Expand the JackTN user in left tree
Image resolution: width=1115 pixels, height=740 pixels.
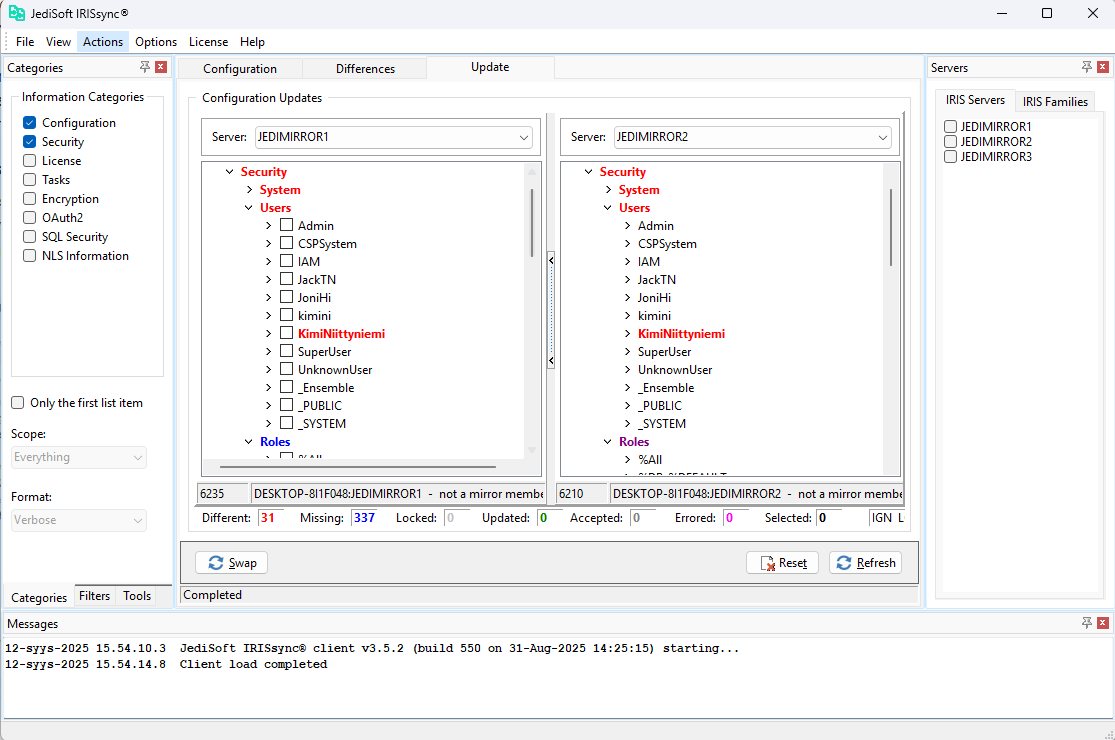click(268, 279)
